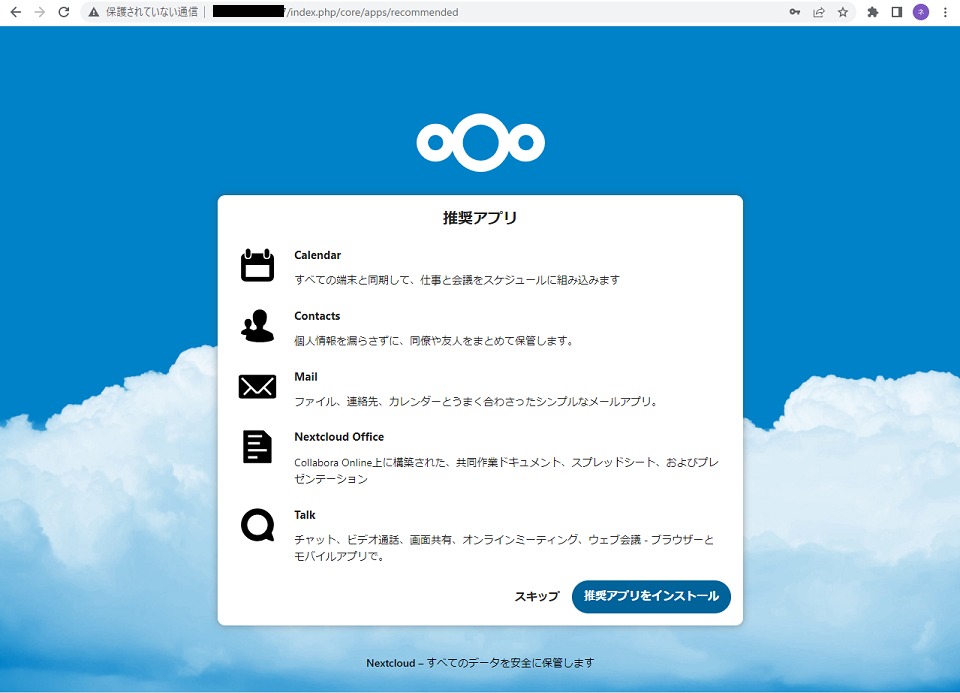Click the not-secure warning triangle icon
The width and height of the screenshot is (960, 693).
tap(94, 12)
